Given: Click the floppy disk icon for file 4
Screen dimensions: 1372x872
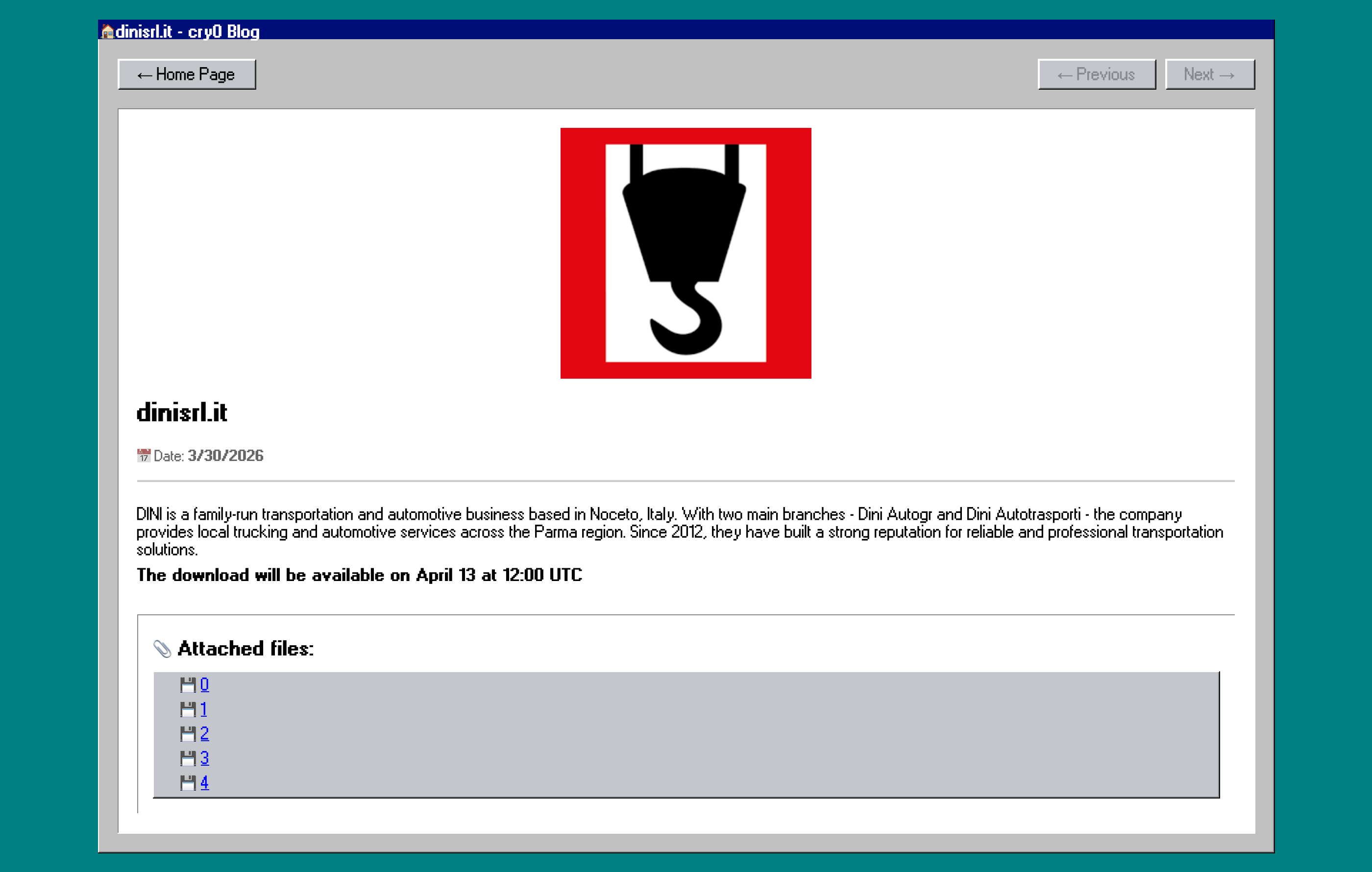Looking at the screenshot, I should pyautogui.click(x=188, y=782).
